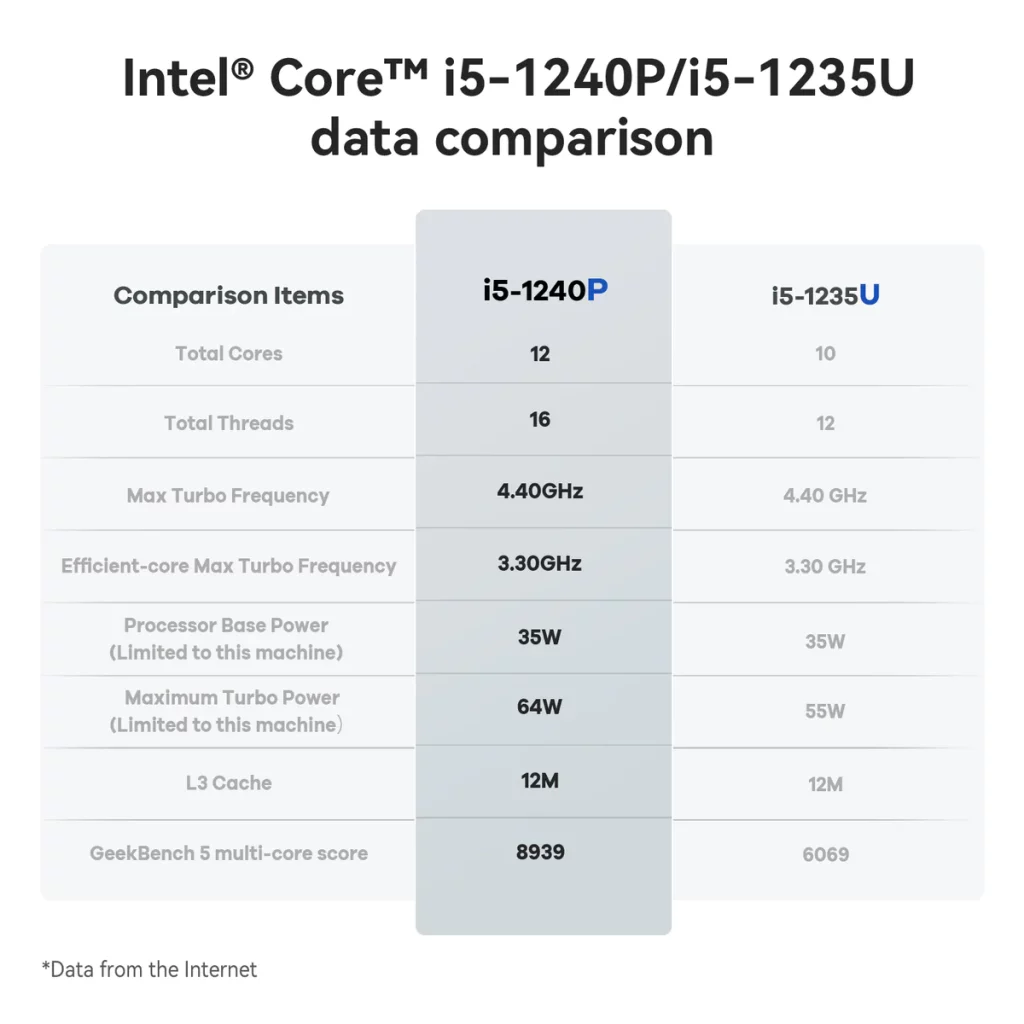
Task: Click the 55W turbo power value
Action: coord(825,711)
